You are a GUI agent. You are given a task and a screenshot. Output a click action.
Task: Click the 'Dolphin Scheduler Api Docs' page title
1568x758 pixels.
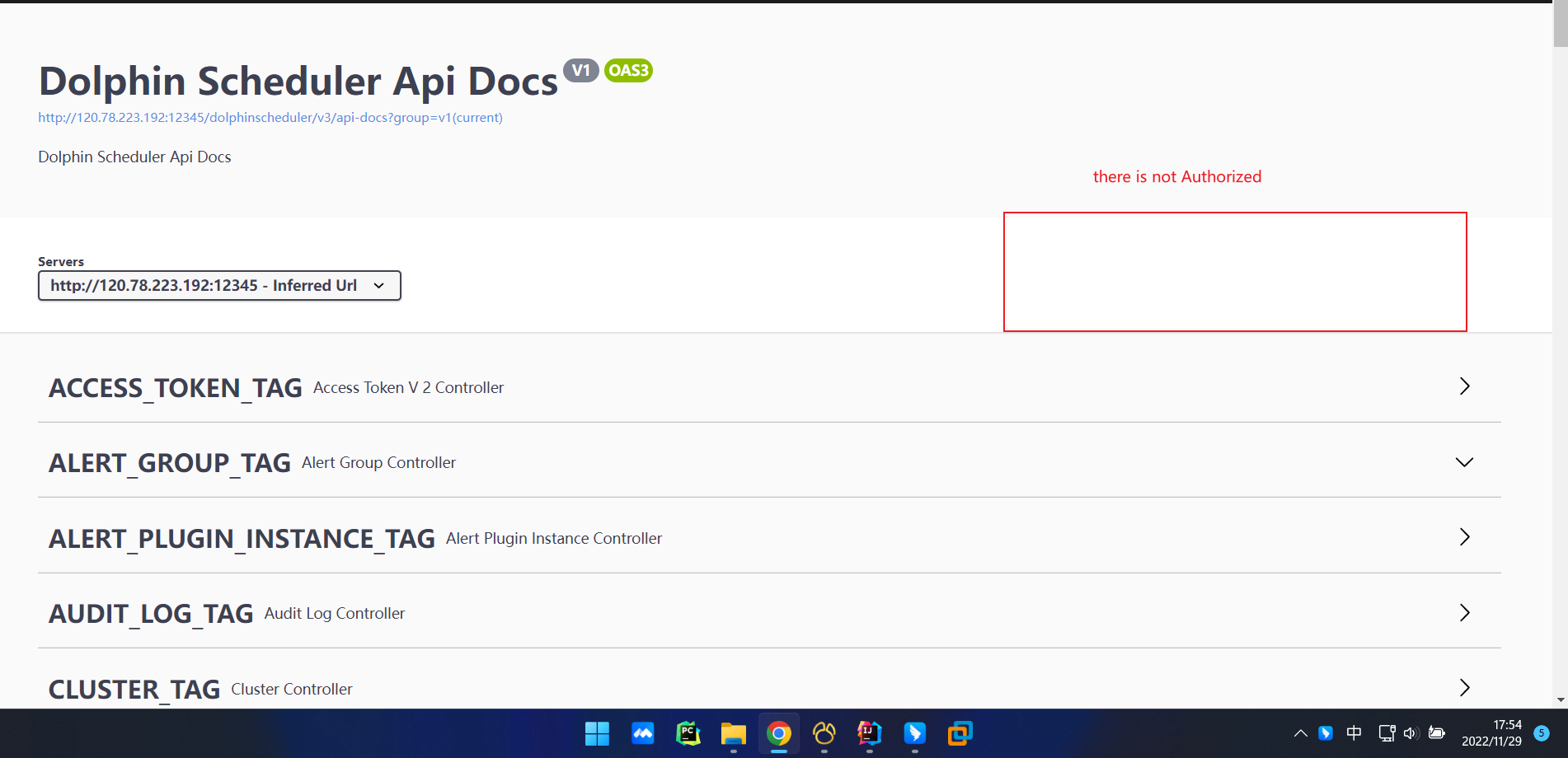298,82
